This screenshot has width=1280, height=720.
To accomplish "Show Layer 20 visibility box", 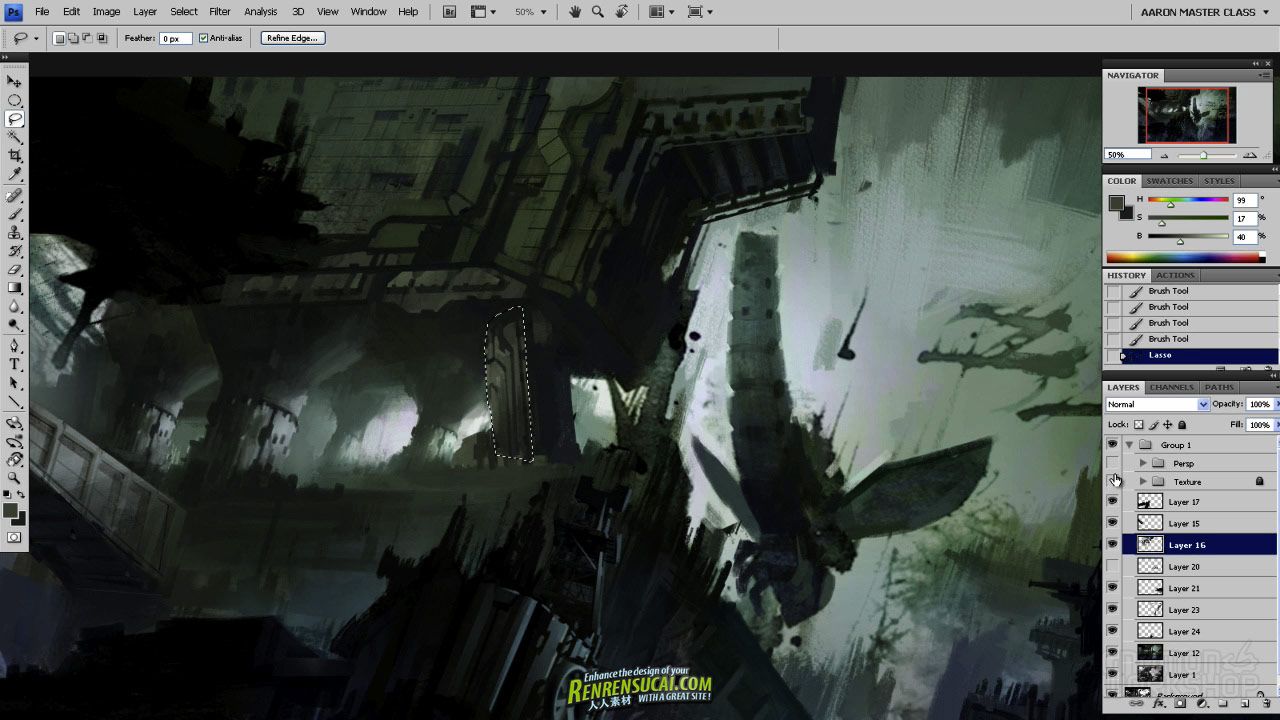I will (1112, 566).
